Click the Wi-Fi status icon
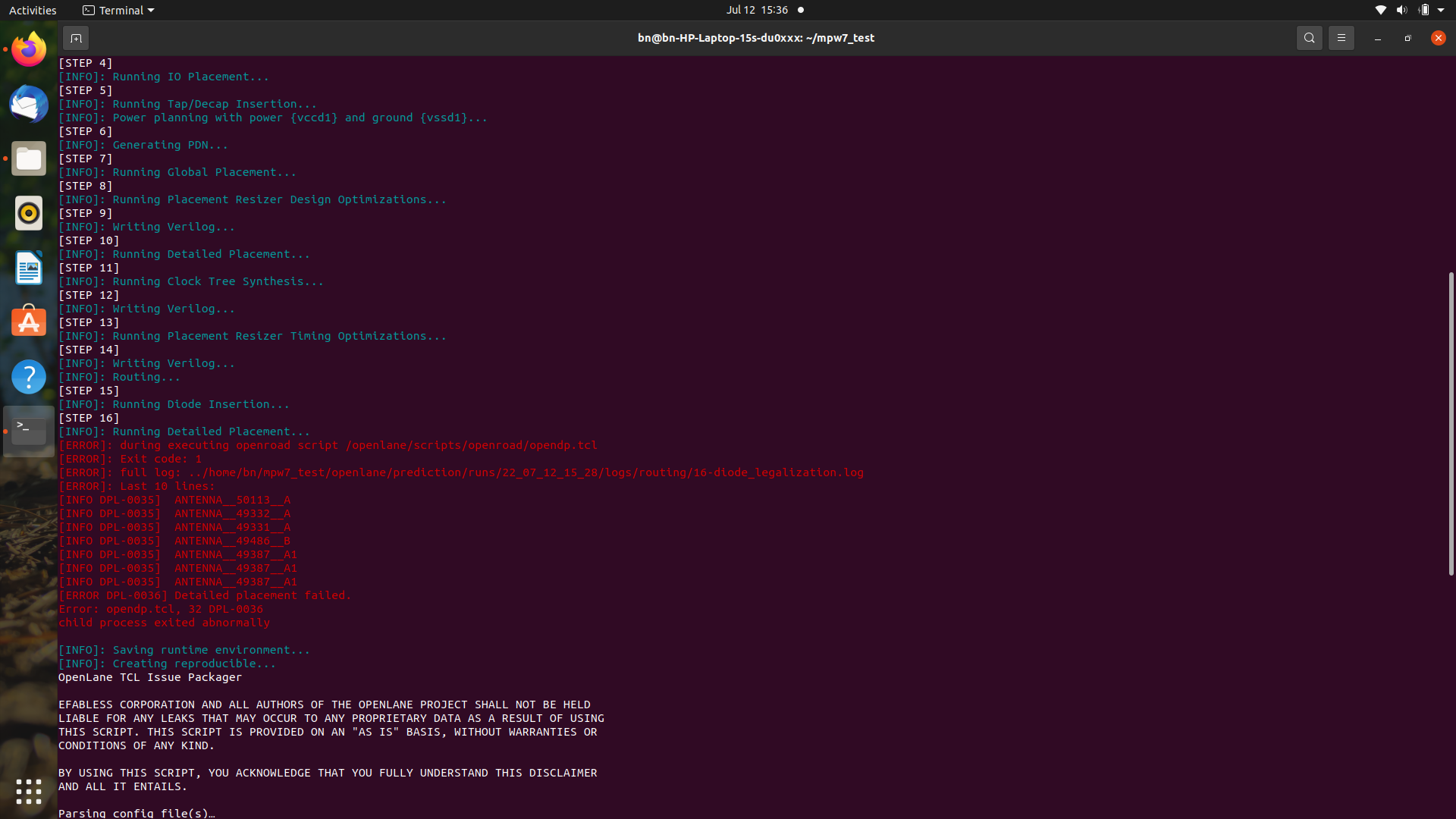1456x819 pixels. 1379,10
